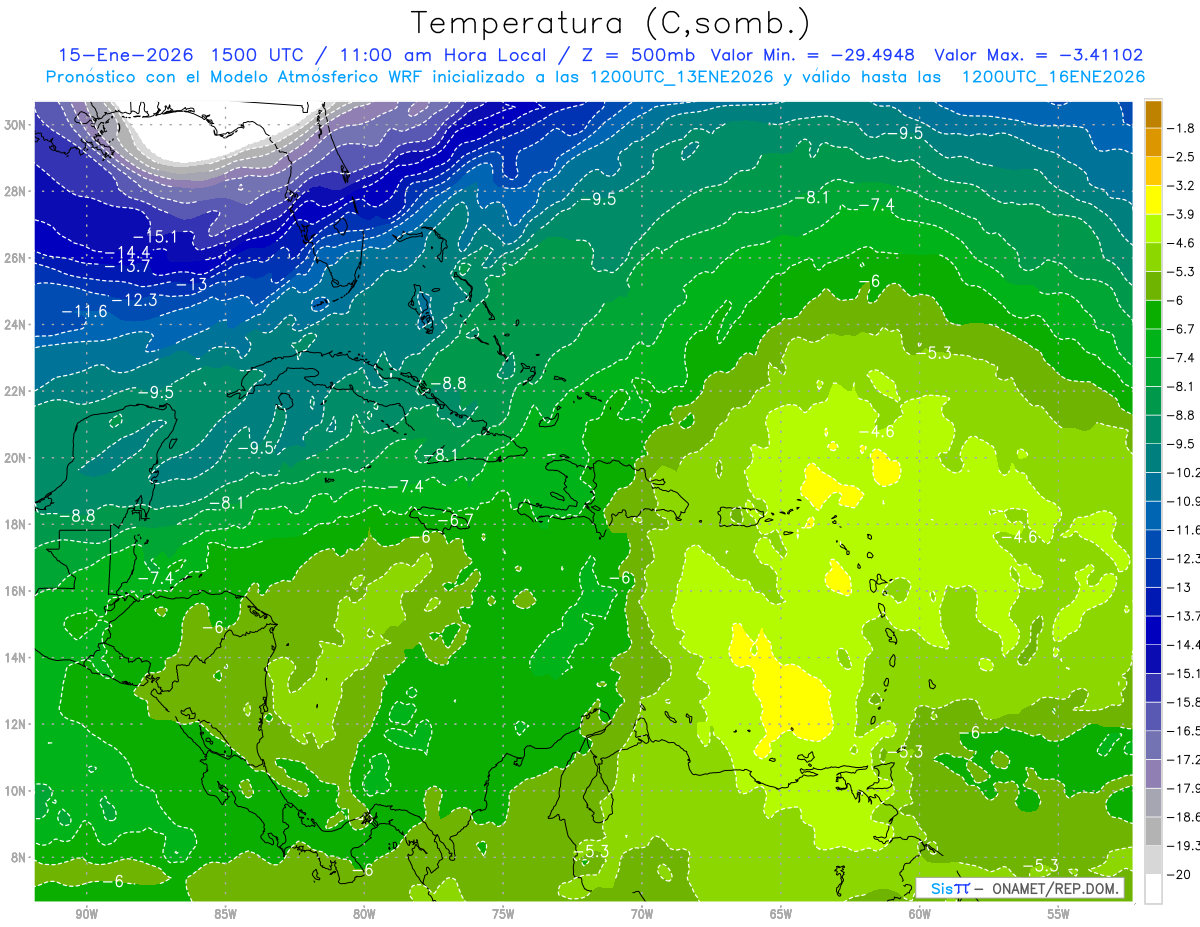
Task: Click the 75W longitude axis label
Action: pos(503,915)
